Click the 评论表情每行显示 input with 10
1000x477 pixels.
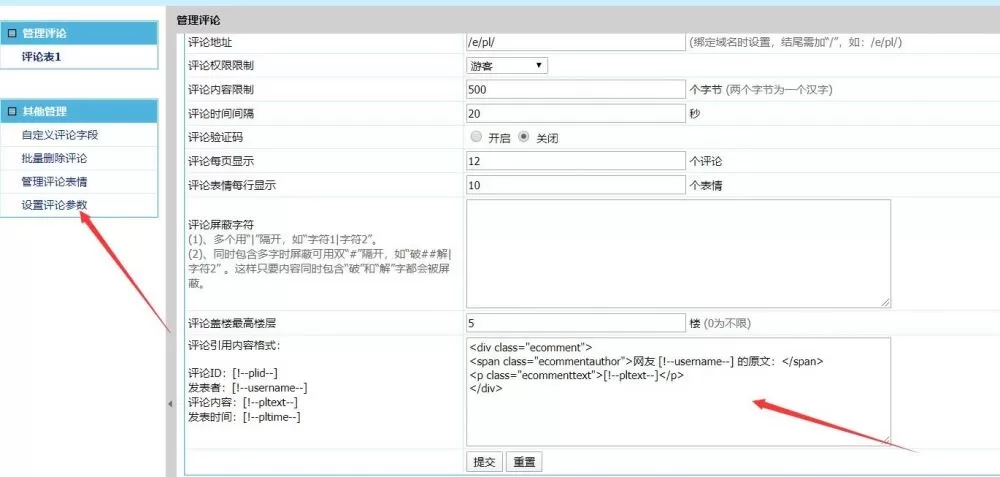tap(575, 186)
